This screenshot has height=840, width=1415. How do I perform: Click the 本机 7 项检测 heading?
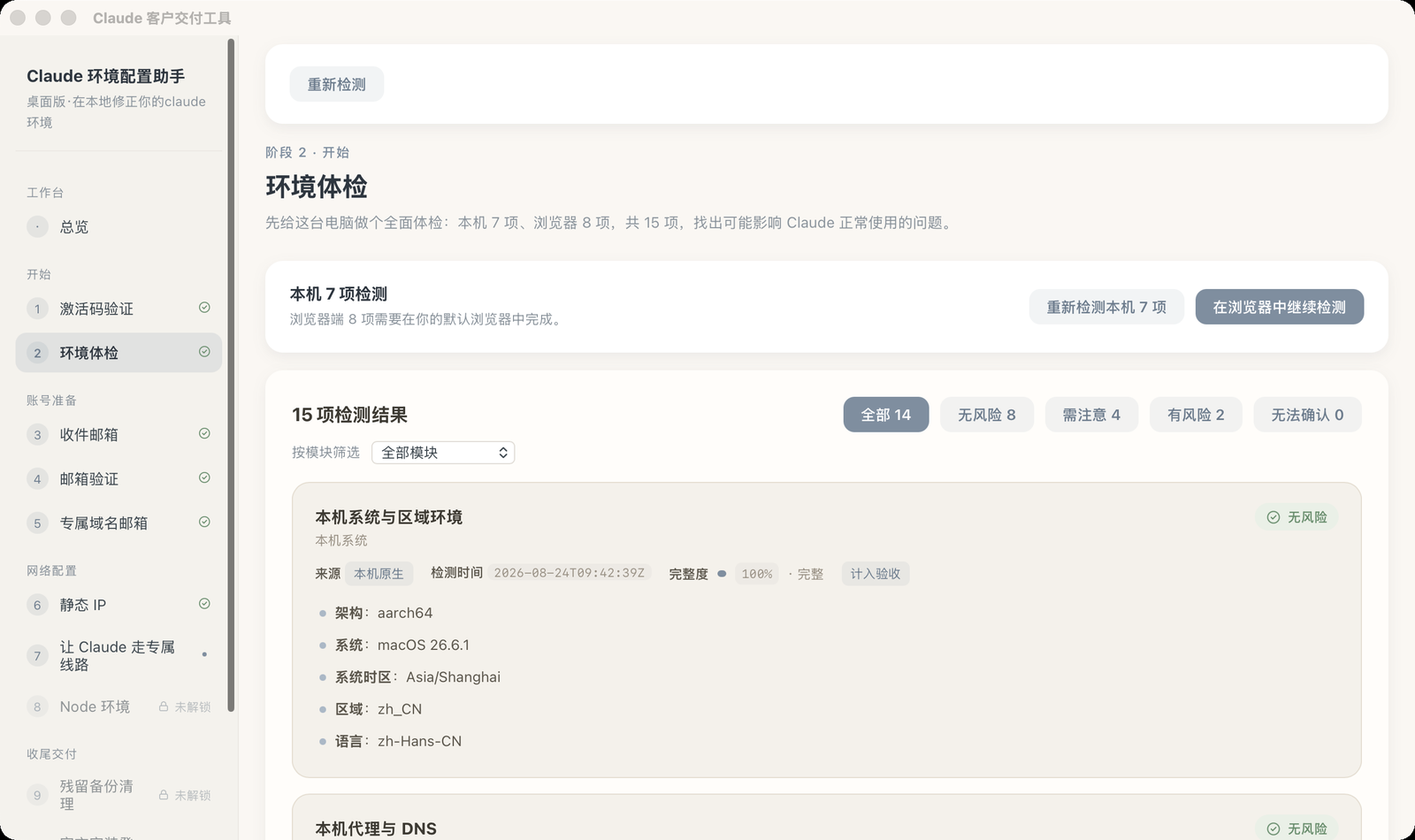tap(339, 294)
